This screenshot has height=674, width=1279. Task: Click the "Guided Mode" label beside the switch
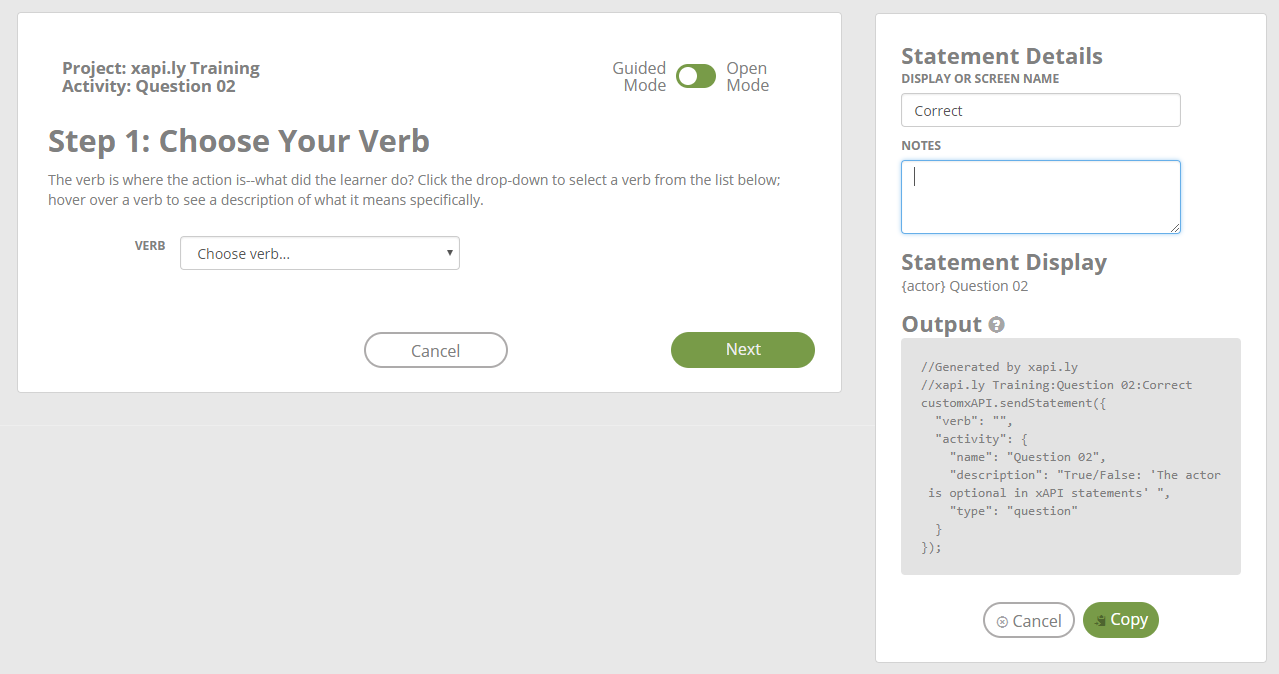point(639,76)
